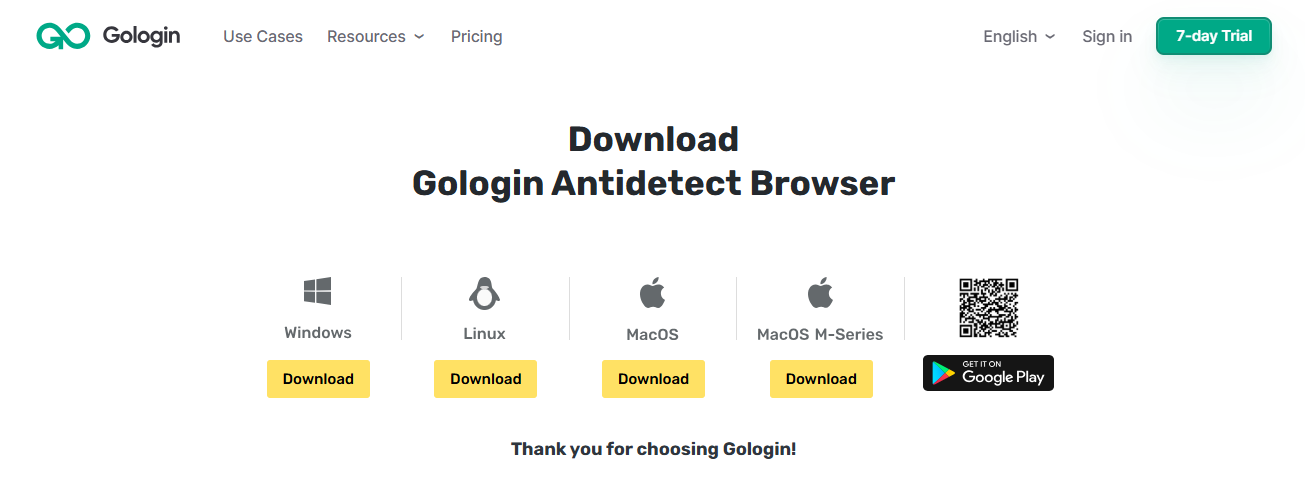Screen dimensions: 1305x485
Task: Click the MacOS M-Series Apple icon
Action: tap(820, 293)
